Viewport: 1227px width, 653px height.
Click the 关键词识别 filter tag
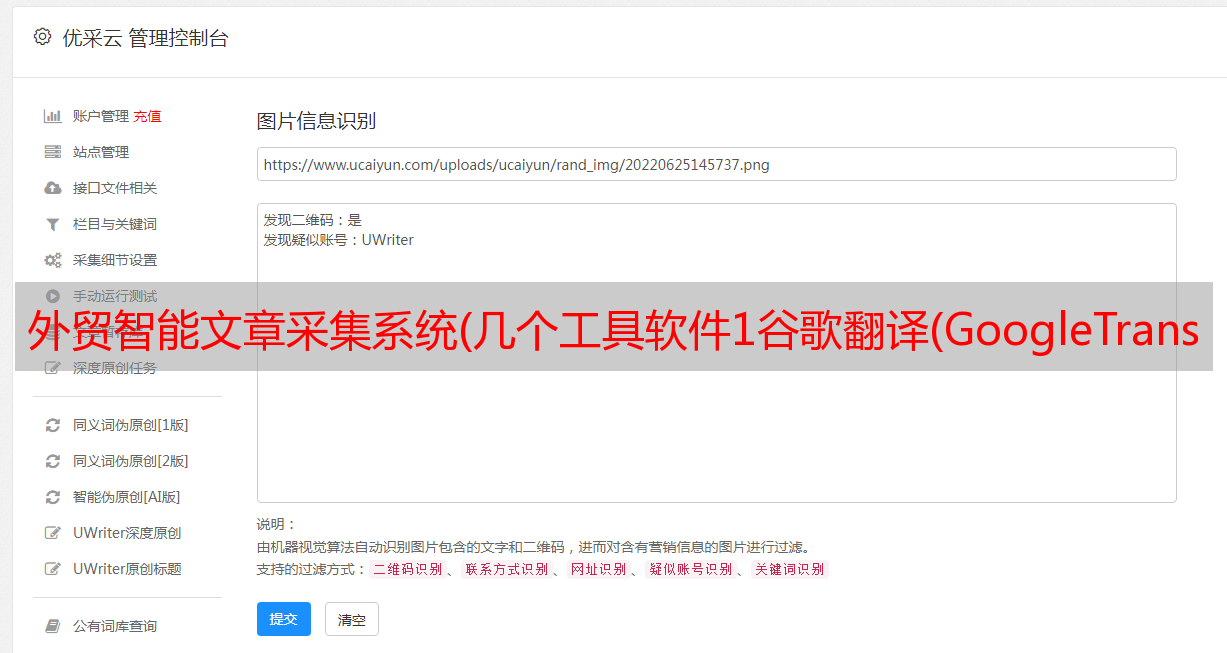point(790,569)
